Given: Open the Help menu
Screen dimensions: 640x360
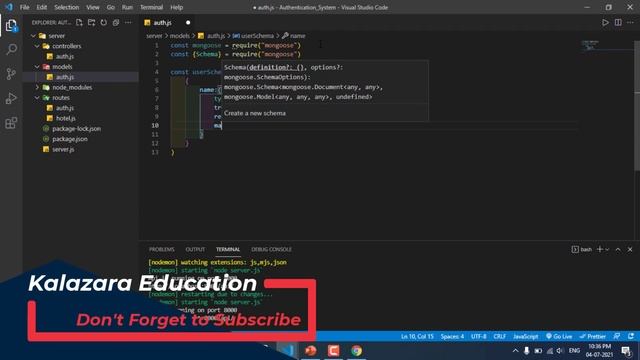Looking at the screenshot, I should (176, 7).
